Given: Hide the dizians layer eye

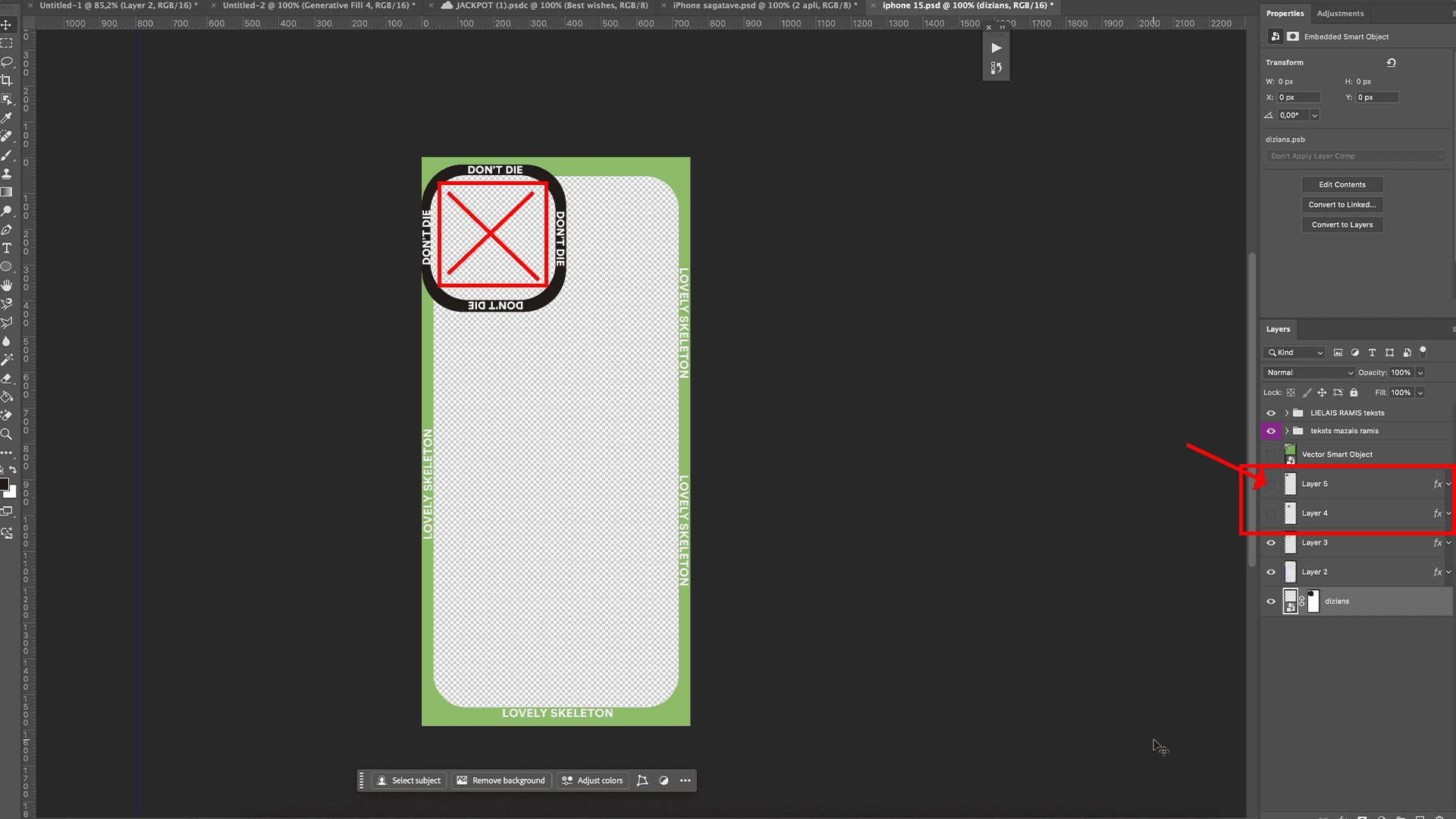Looking at the screenshot, I should pos(1271,601).
